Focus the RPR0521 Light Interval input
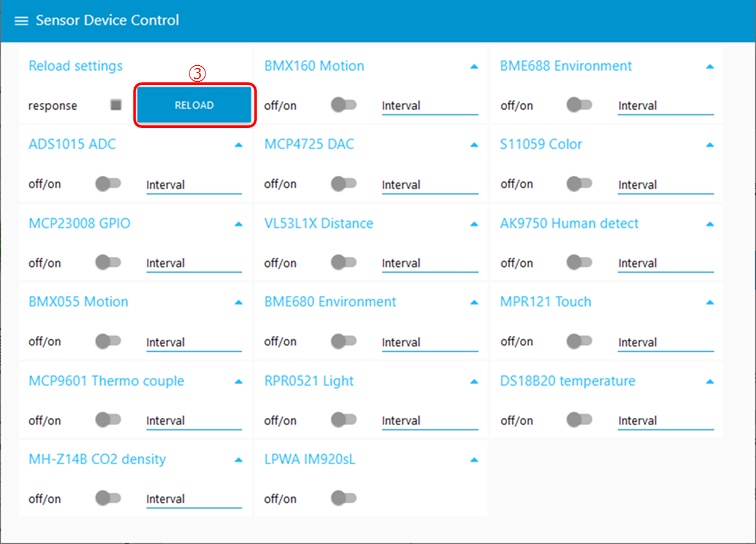The image size is (756, 544). 429,420
